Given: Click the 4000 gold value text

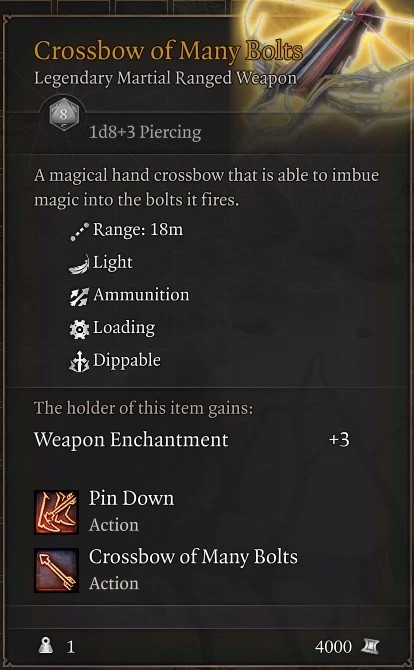Looking at the screenshot, I should coord(333,647).
